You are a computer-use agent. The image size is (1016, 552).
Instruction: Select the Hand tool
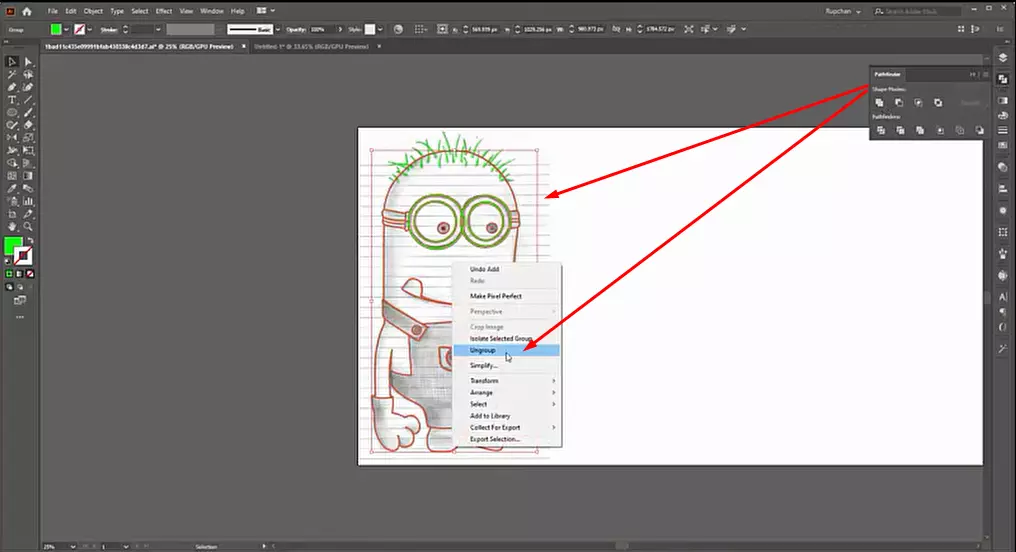(x=12, y=227)
